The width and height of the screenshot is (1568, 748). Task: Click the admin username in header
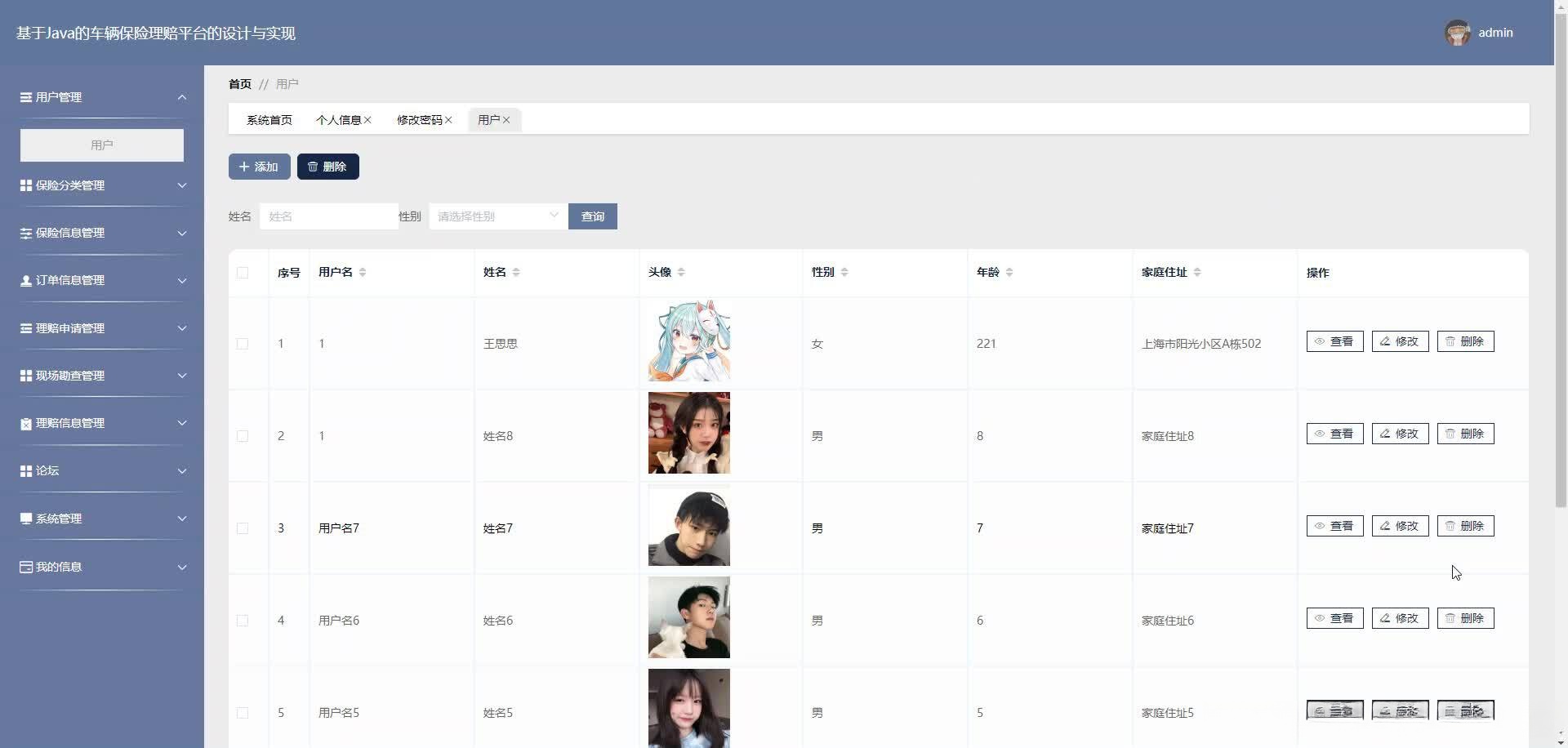(x=1495, y=33)
